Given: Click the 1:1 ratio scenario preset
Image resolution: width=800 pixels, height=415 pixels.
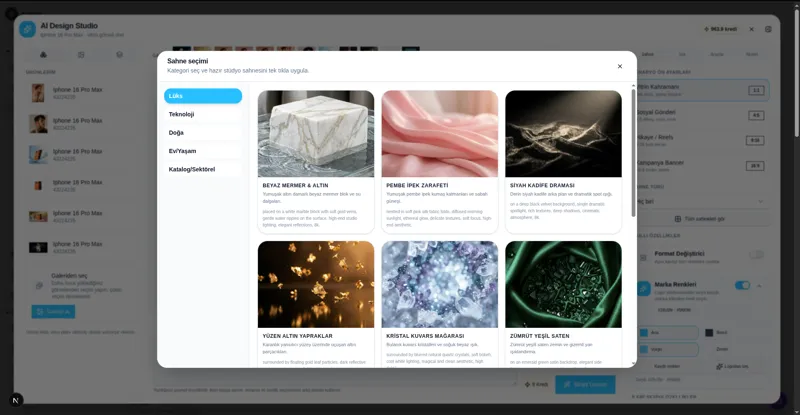Looking at the screenshot, I should click(x=703, y=90).
